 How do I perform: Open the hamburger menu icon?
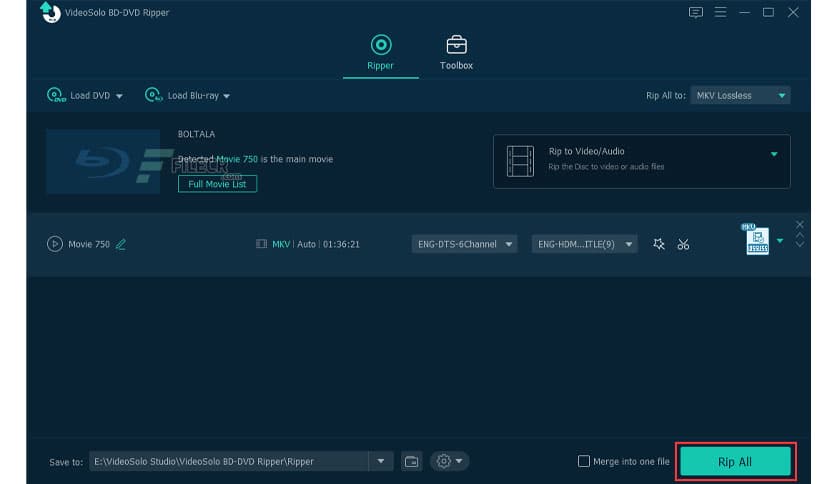pos(720,12)
